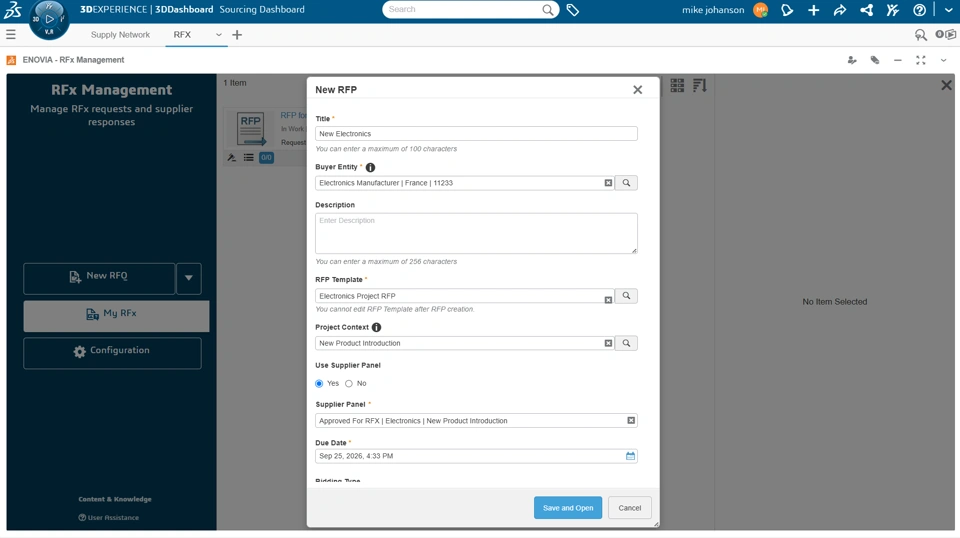This screenshot has height=538, width=960.
Task: Click the Description text area
Action: point(476,233)
